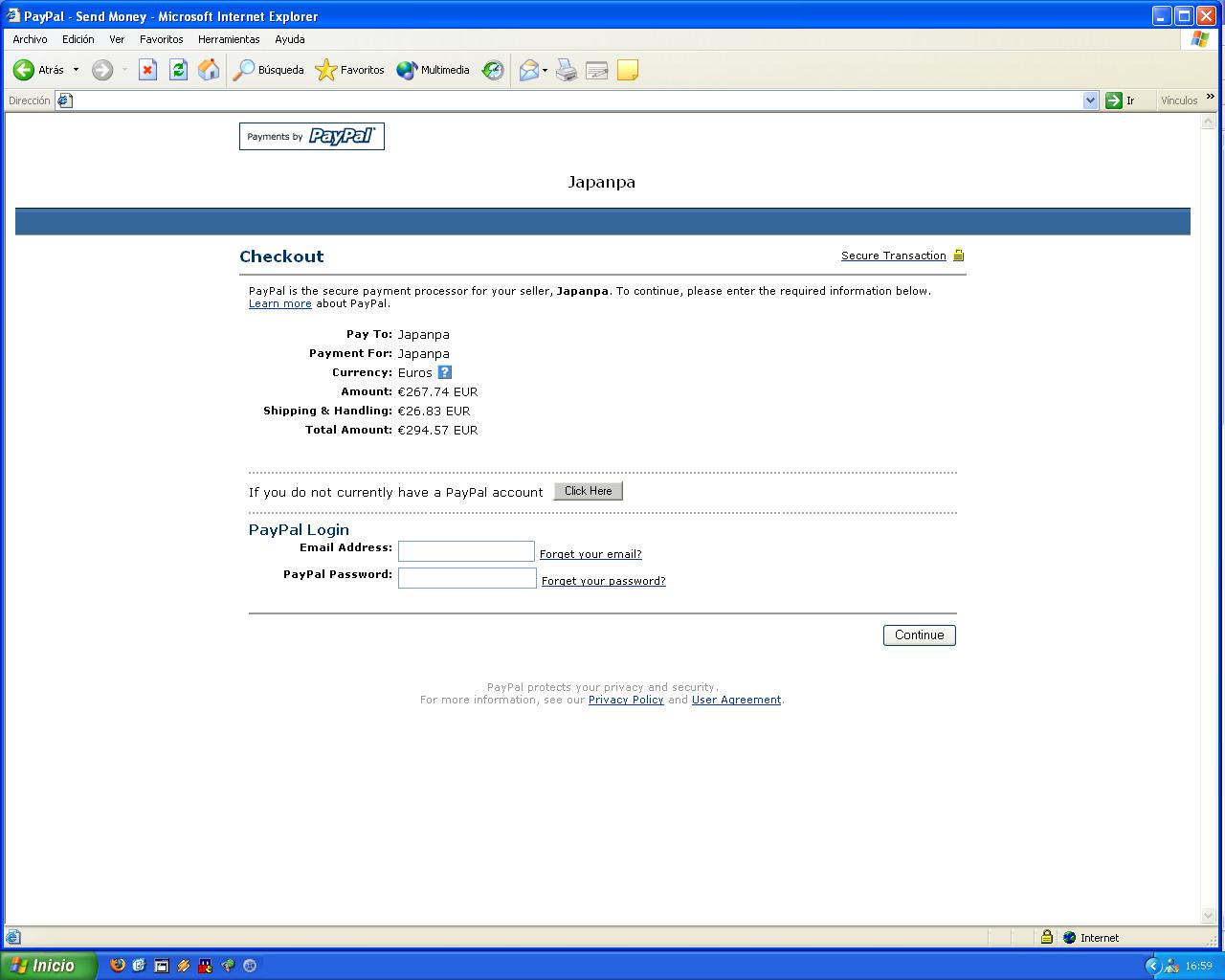Click the page icon in address bar

(64, 100)
